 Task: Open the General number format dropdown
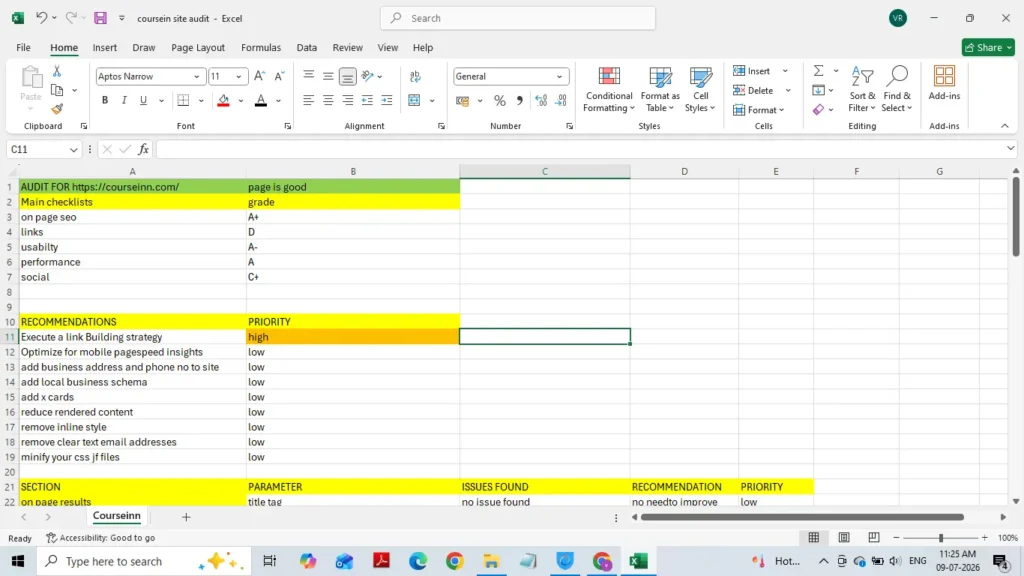pos(560,77)
